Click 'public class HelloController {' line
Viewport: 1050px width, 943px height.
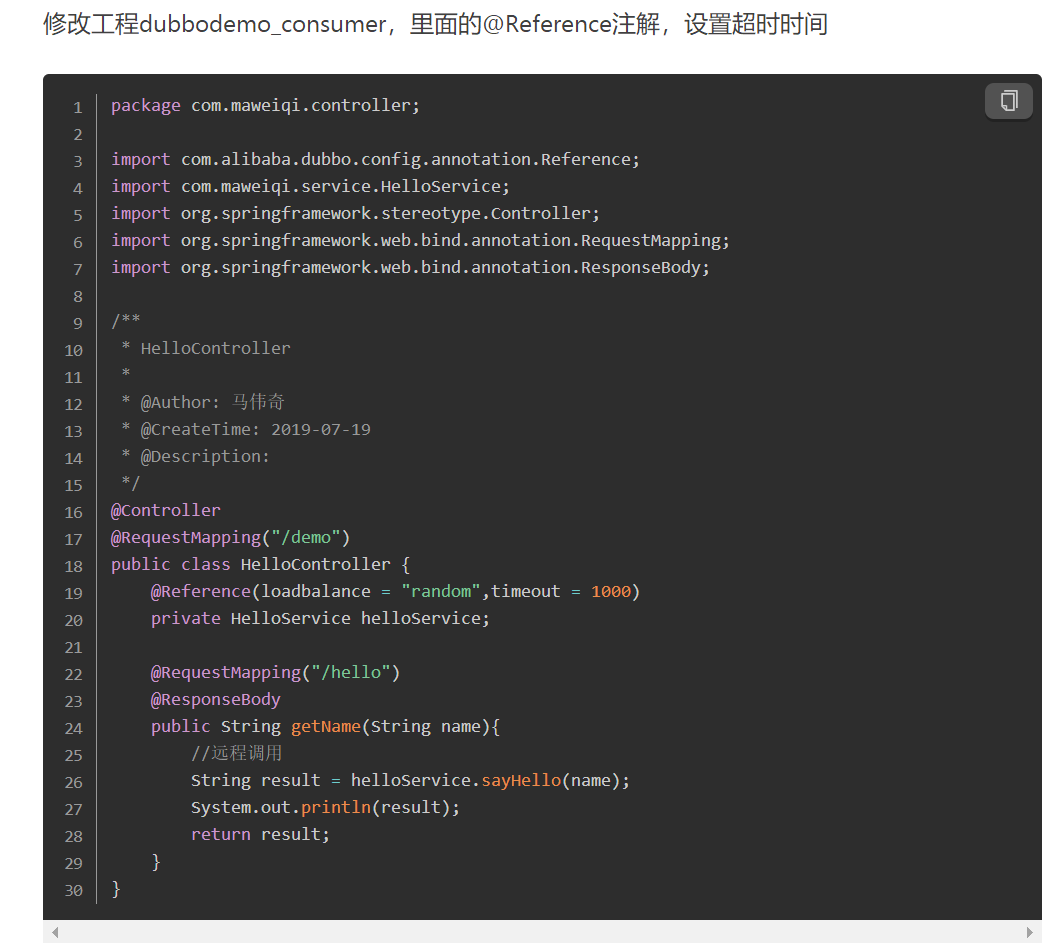[260, 565]
